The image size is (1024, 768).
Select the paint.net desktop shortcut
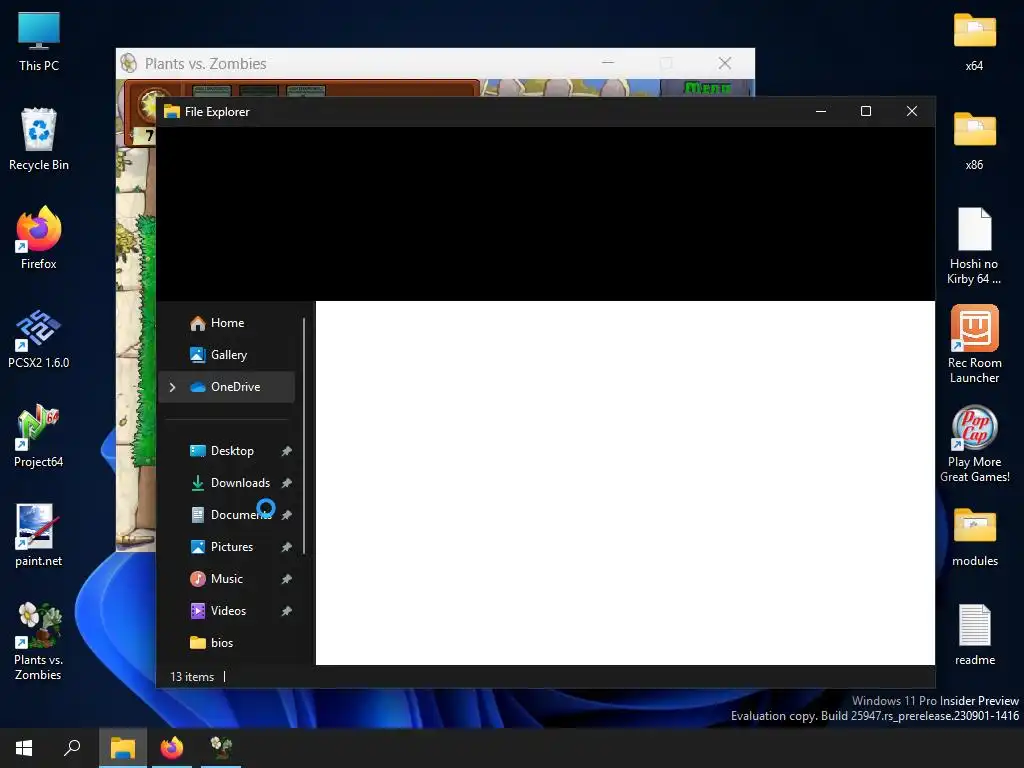[x=39, y=536]
